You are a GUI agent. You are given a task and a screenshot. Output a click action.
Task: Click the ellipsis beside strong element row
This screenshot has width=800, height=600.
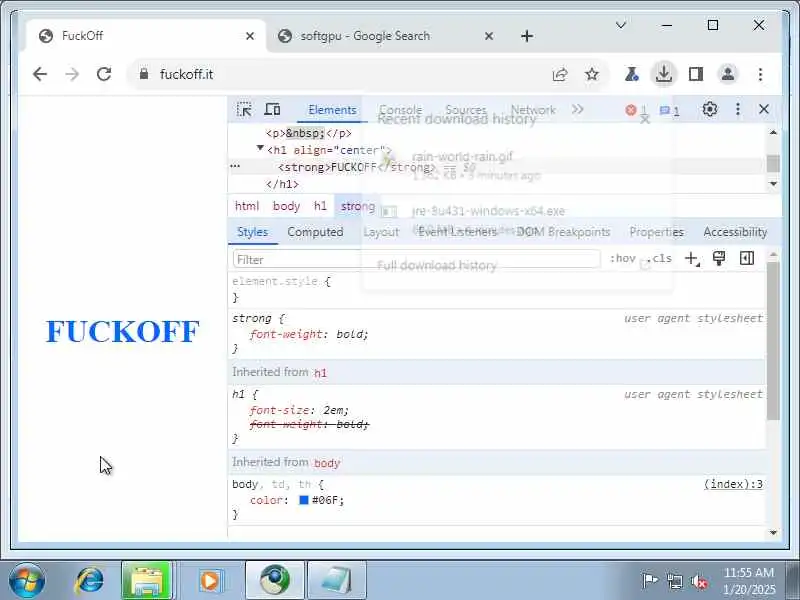click(235, 166)
